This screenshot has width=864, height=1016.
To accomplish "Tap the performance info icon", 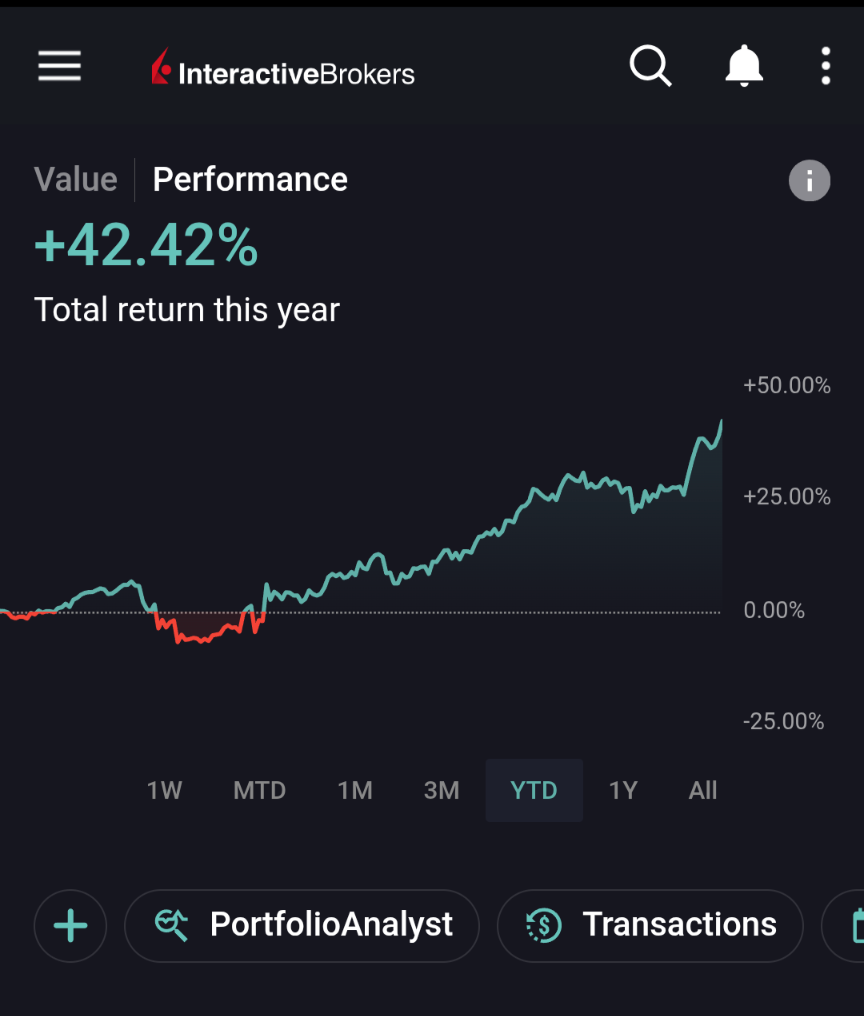I will [x=809, y=181].
